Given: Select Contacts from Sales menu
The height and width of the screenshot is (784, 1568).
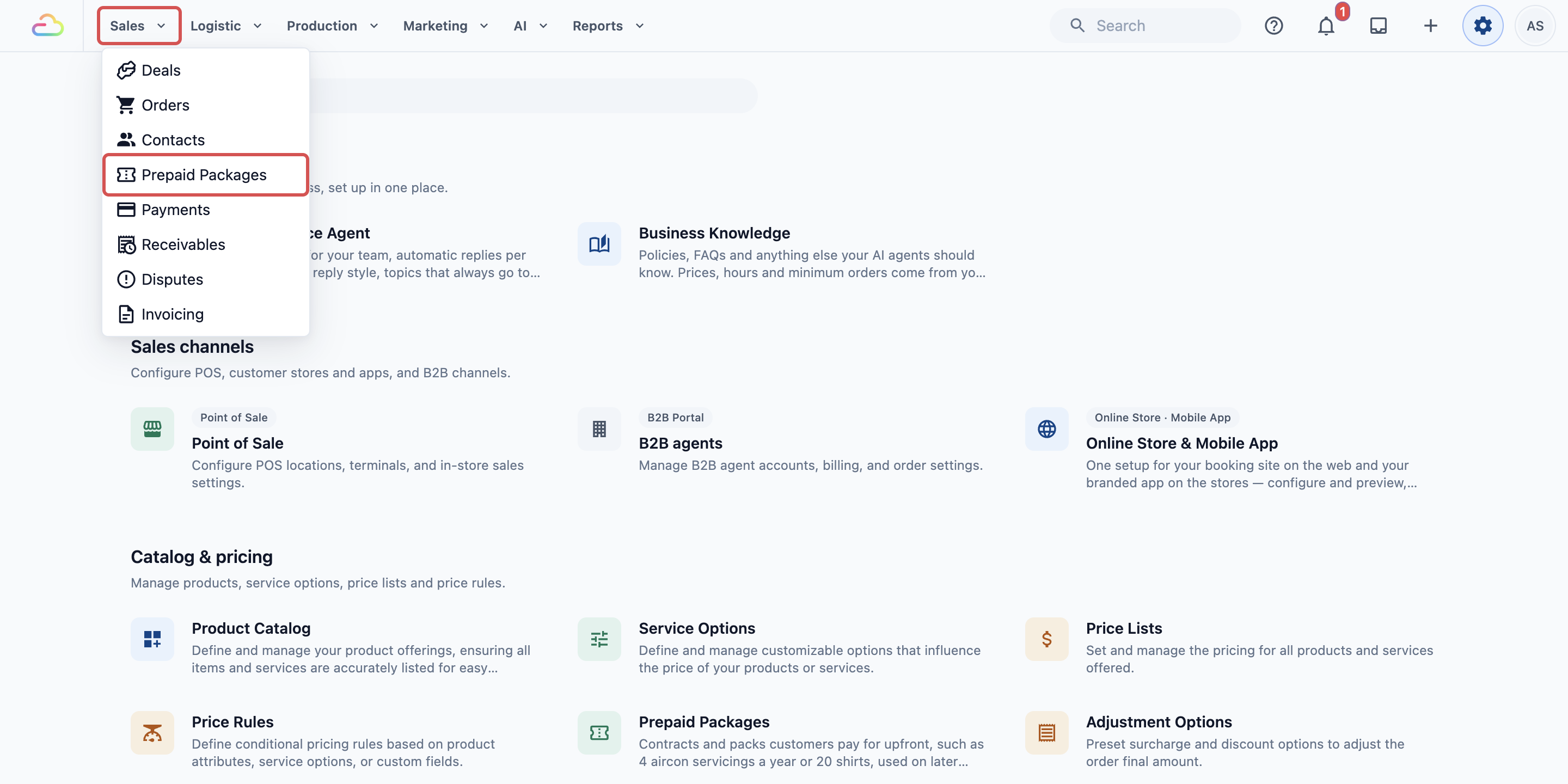Looking at the screenshot, I should tap(206, 139).
